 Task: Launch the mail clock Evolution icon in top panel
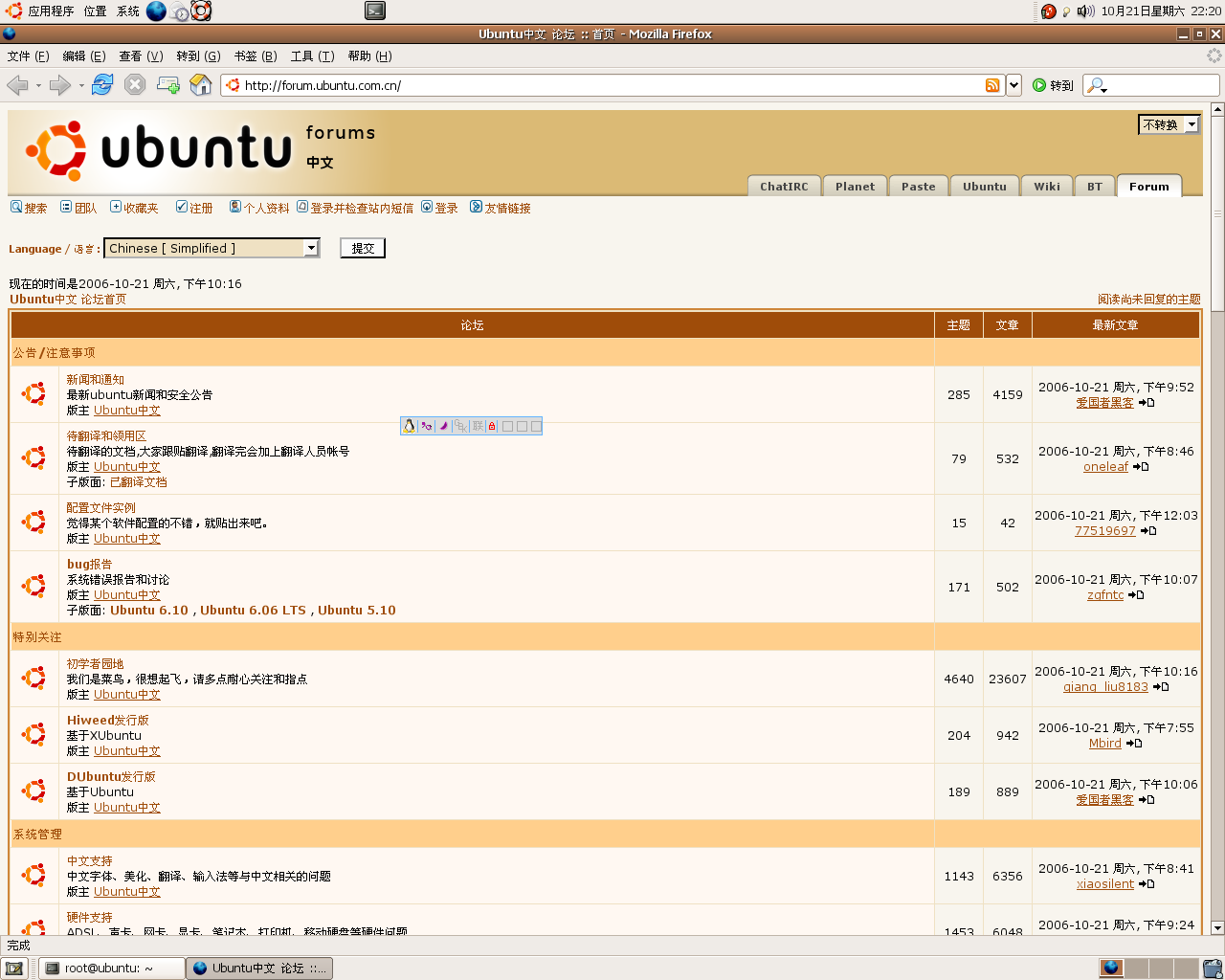tap(179, 11)
